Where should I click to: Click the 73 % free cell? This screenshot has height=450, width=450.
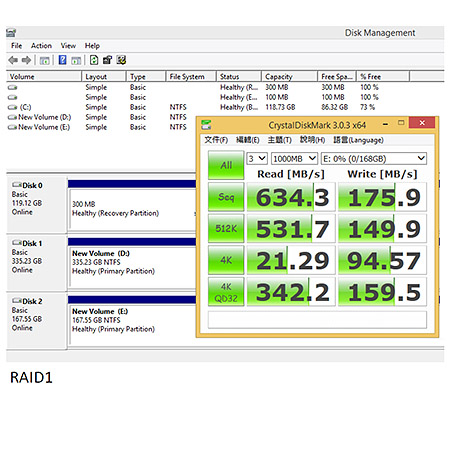coord(367,107)
